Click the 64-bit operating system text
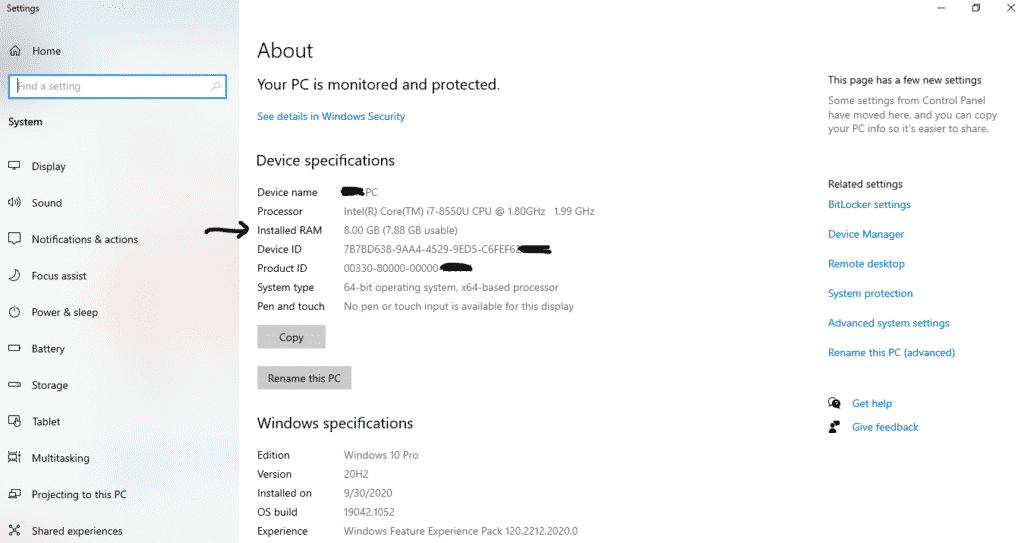The image size is (1024, 543). 451,287
